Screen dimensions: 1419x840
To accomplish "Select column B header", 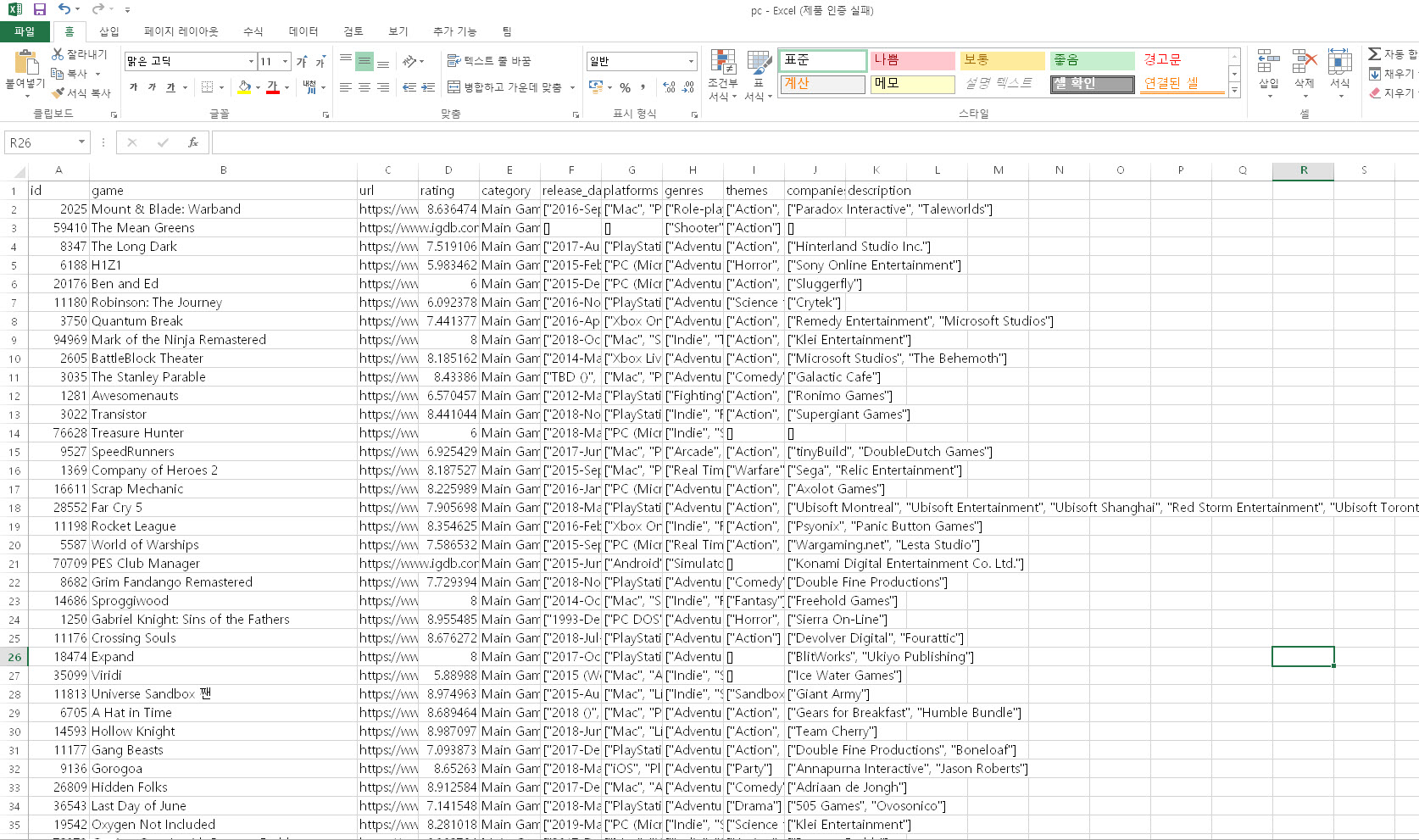I will 223,170.
